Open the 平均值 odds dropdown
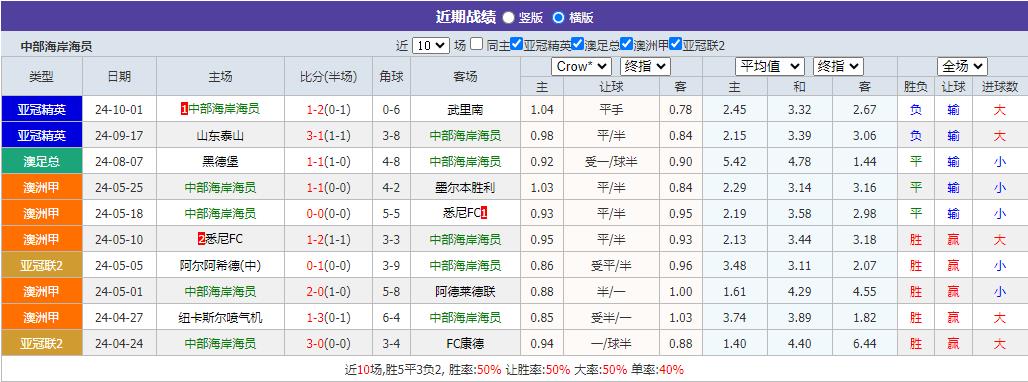 tap(770, 66)
